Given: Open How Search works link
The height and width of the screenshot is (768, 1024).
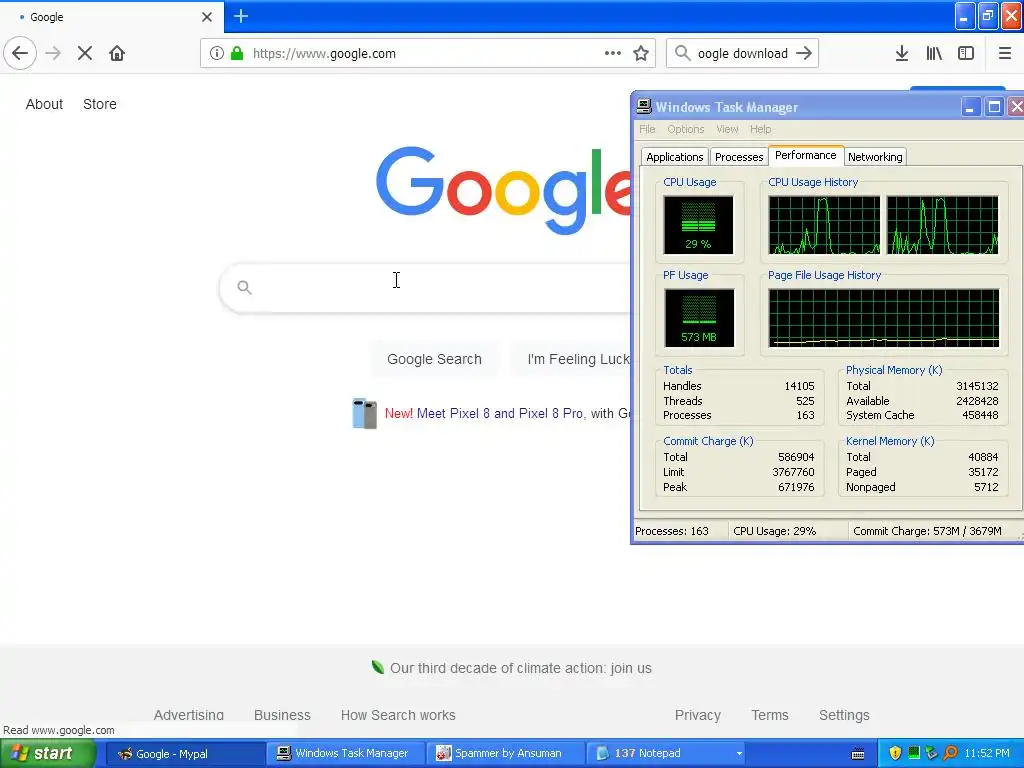Looking at the screenshot, I should click(x=398, y=714).
